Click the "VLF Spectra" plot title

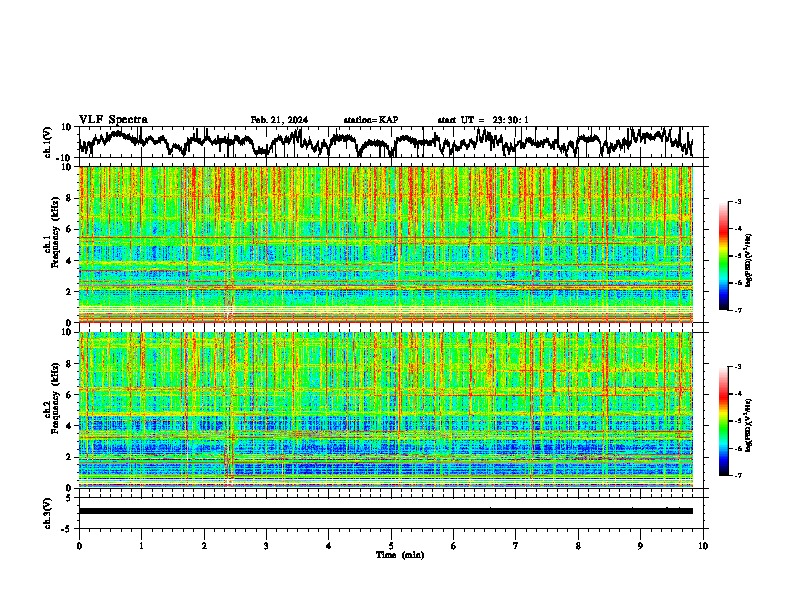[x=113, y=120]
